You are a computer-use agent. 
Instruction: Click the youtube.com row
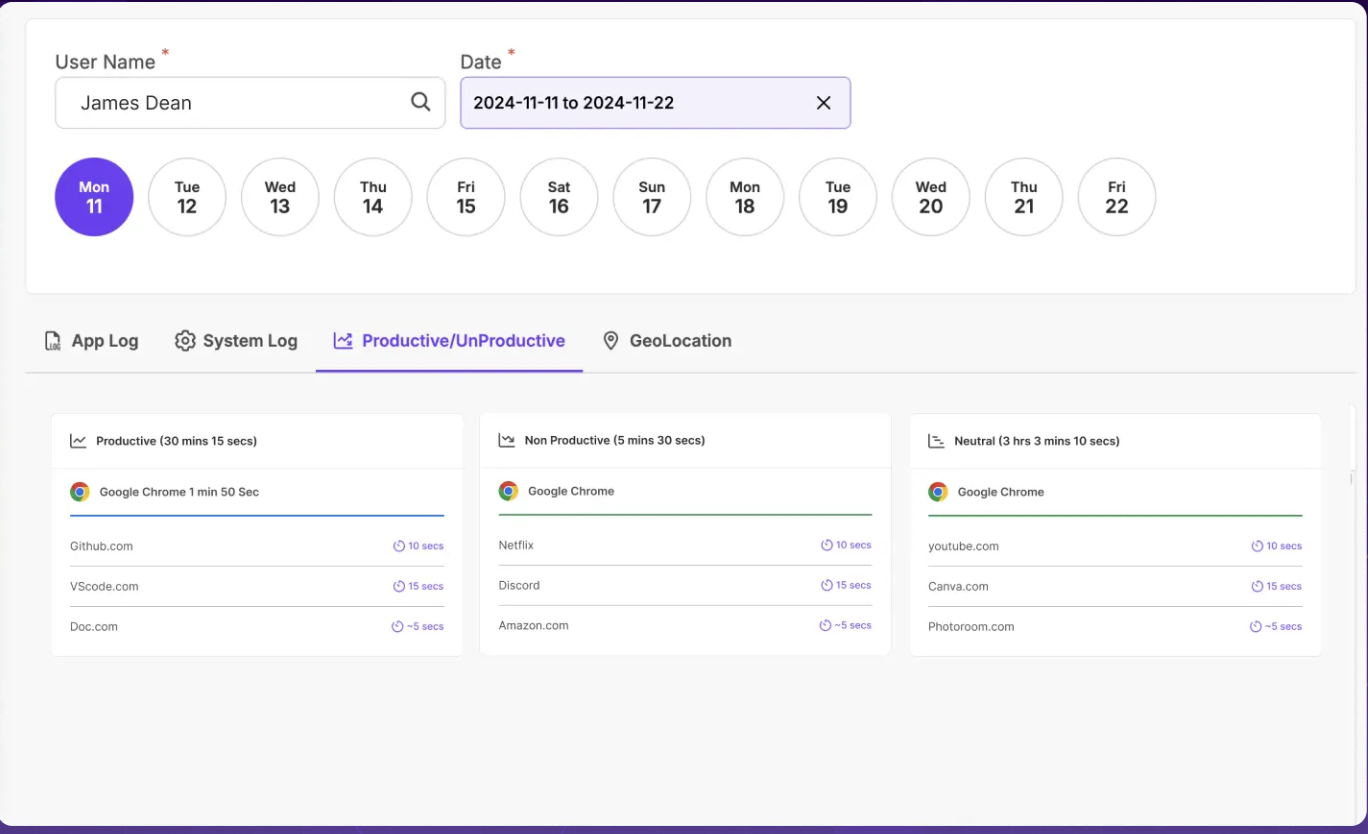click(x=1115, y=546)
